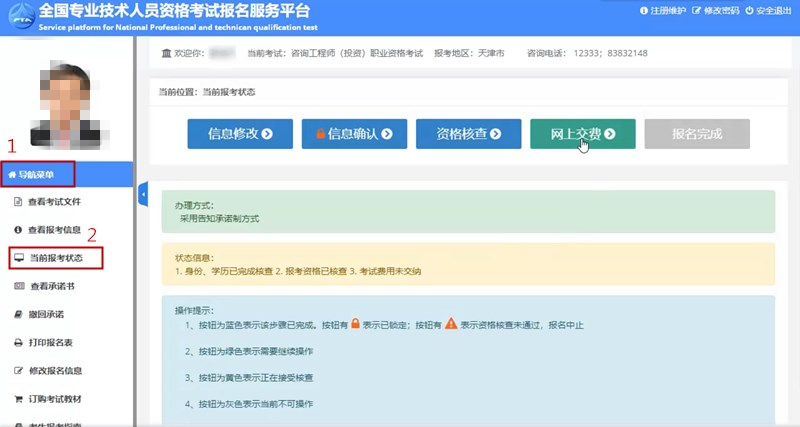Click the 资格核查 step button
This screenshot has height=427, width=800.
(x=468, y=134)
